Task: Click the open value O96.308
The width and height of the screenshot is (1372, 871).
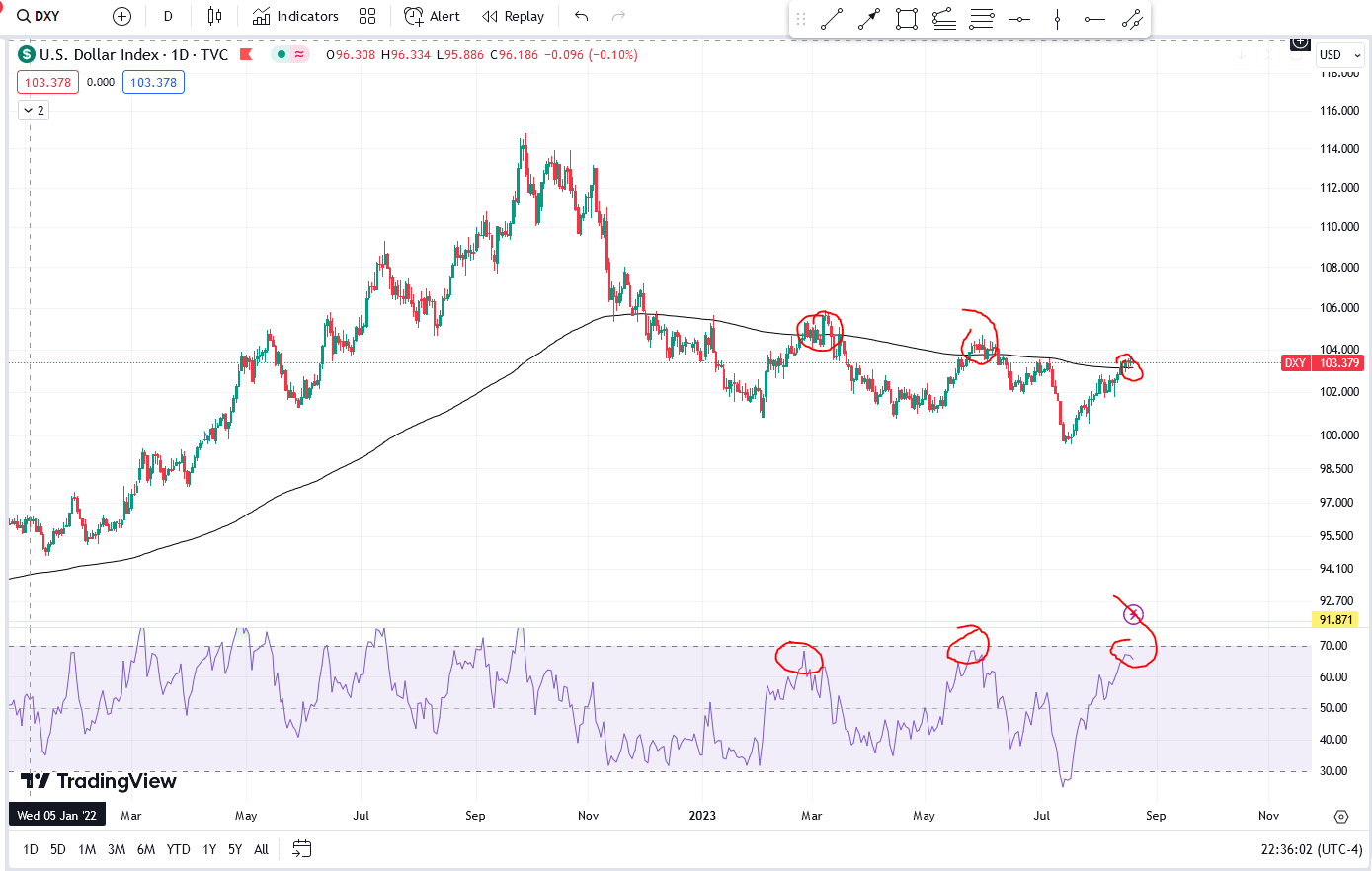Action: (351, 55)
